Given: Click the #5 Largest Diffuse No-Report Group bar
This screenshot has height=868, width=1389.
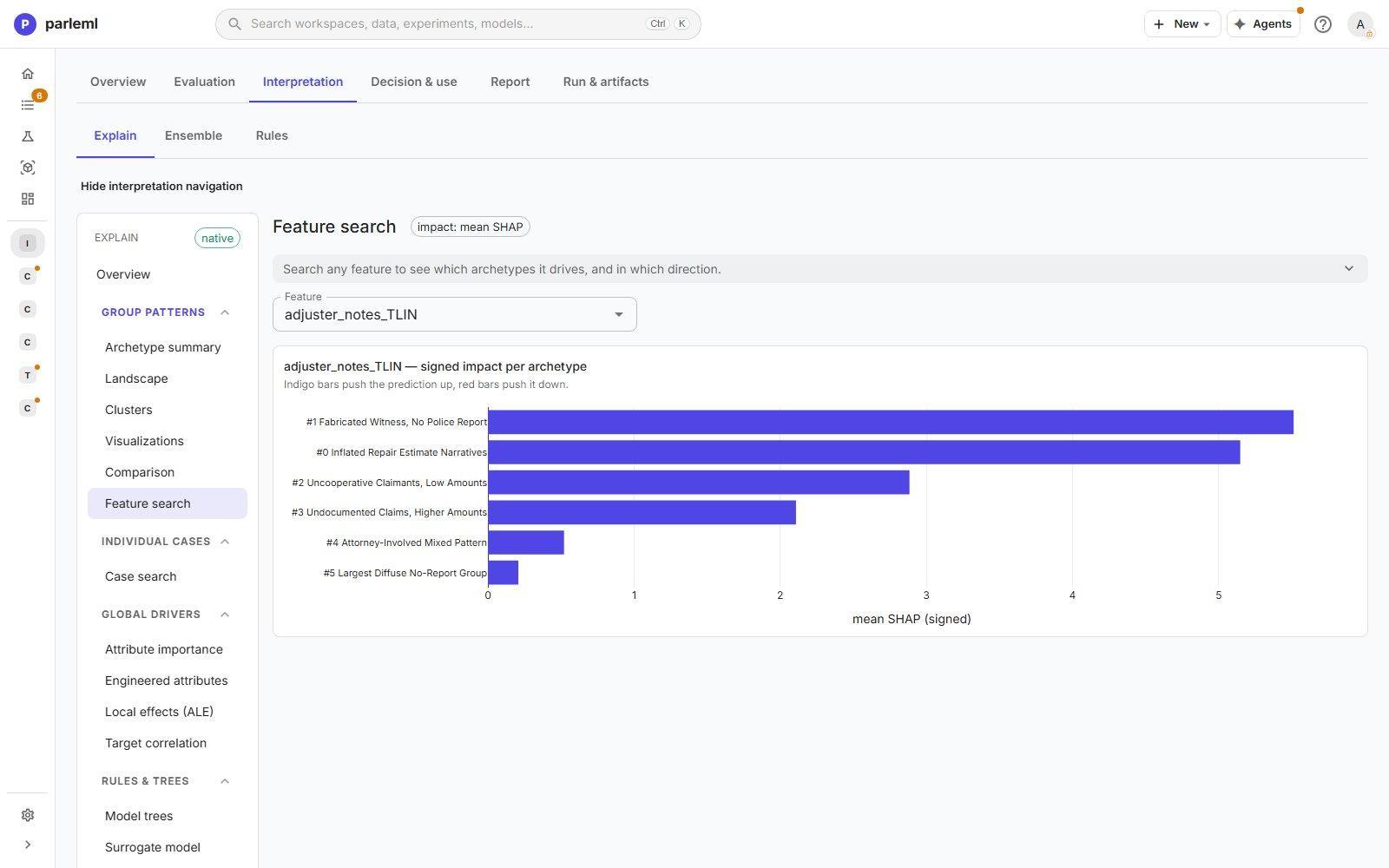Looking at the screenshot, I should pos(504,573).
